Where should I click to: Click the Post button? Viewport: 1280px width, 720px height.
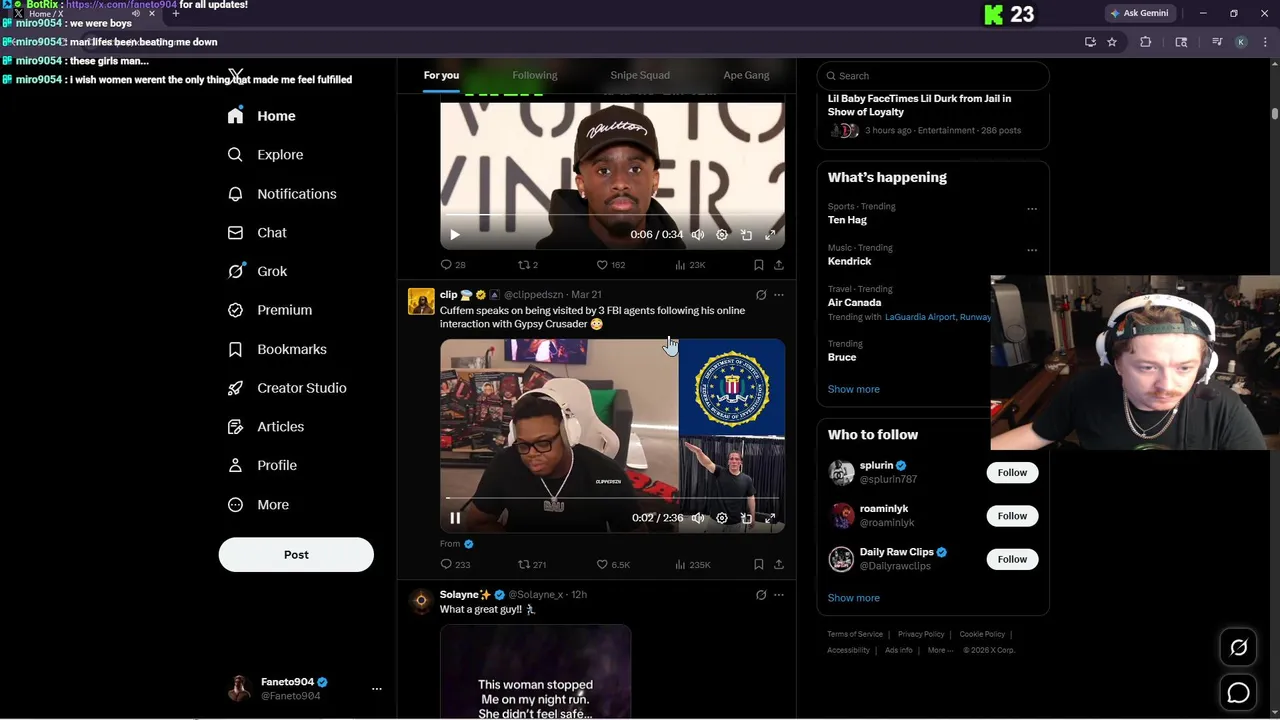coord(296,555)
